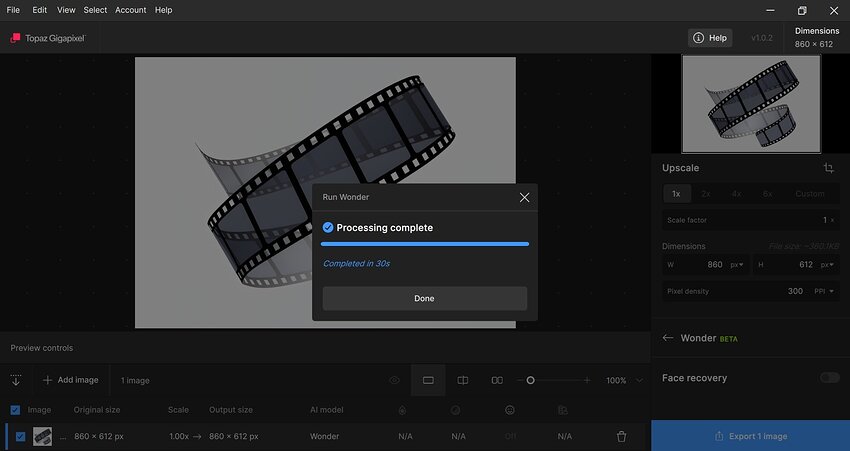Screen dimensions: 850x451
Task: Toggle the select-all images checkbox
Action: coord(15,409)
